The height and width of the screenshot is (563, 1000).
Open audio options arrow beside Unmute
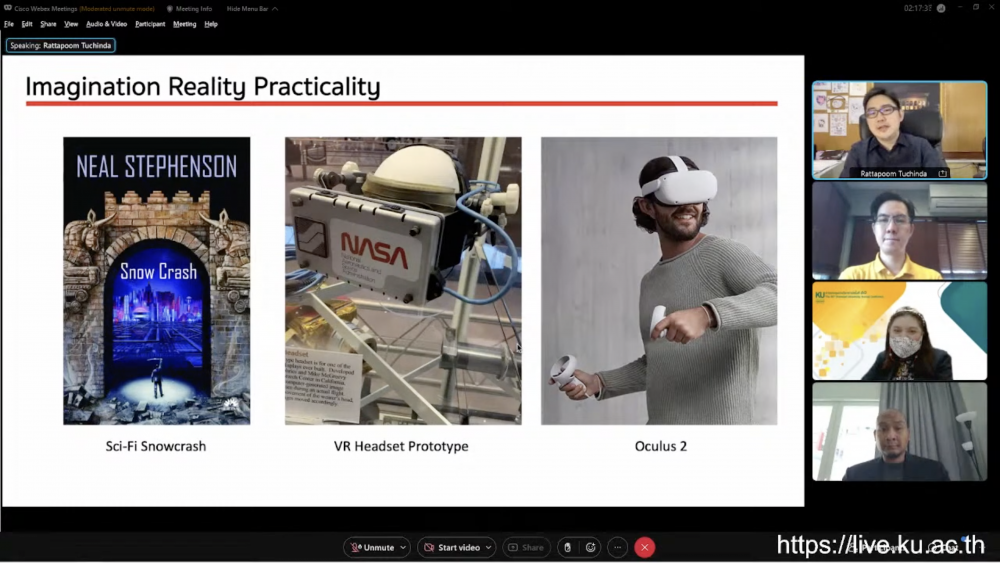(x=403, y=547)
